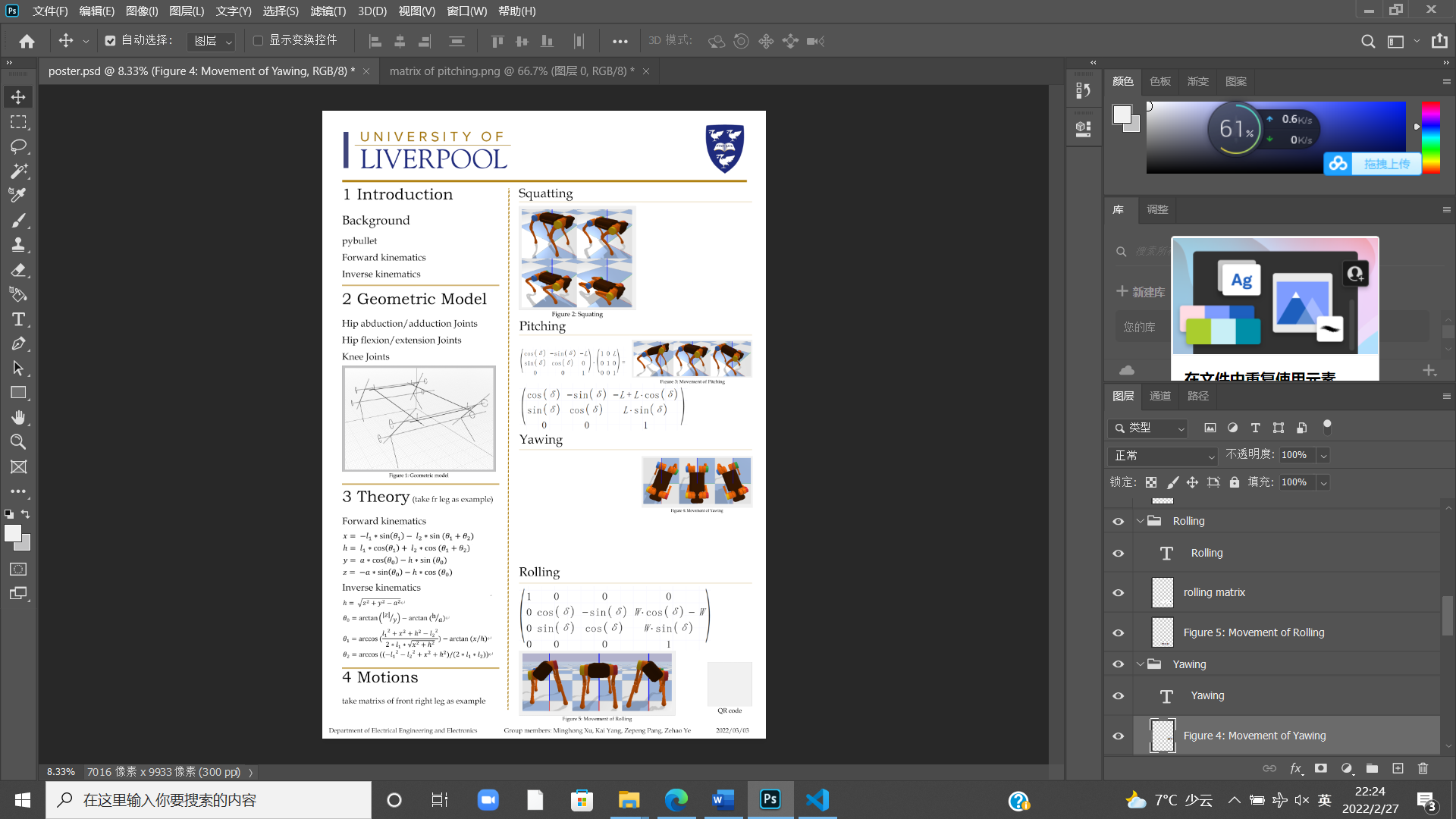This screenshot has width=1456, height=819.
Task: Hide the Yawing group layer
Action: (x=1118, y=664)
